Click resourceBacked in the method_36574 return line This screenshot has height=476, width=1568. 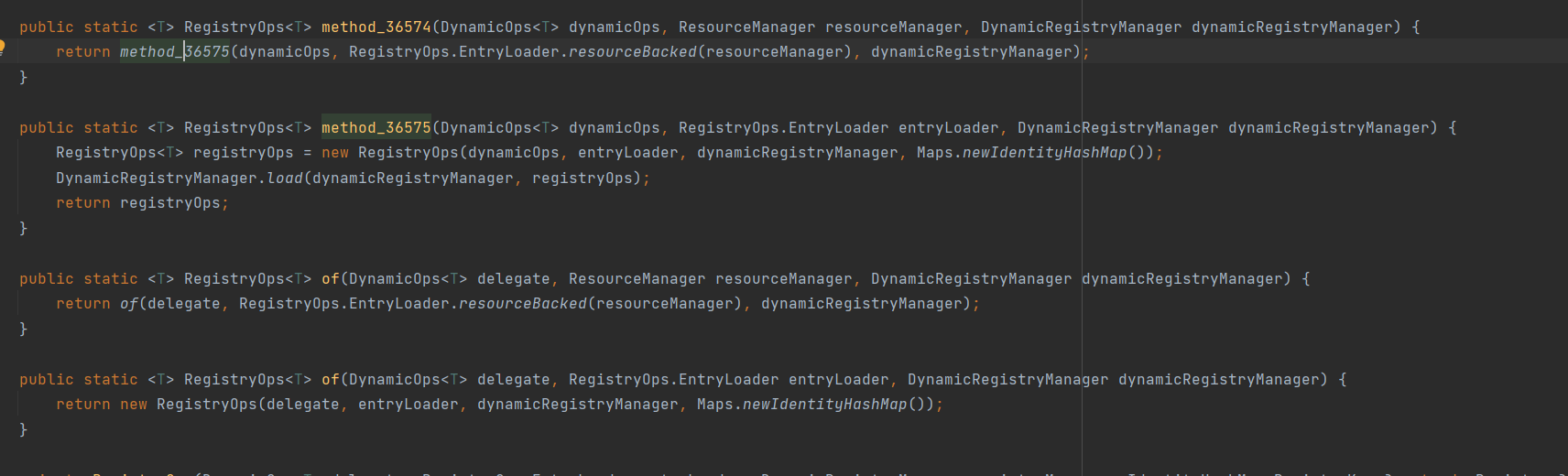coord(633,52)
